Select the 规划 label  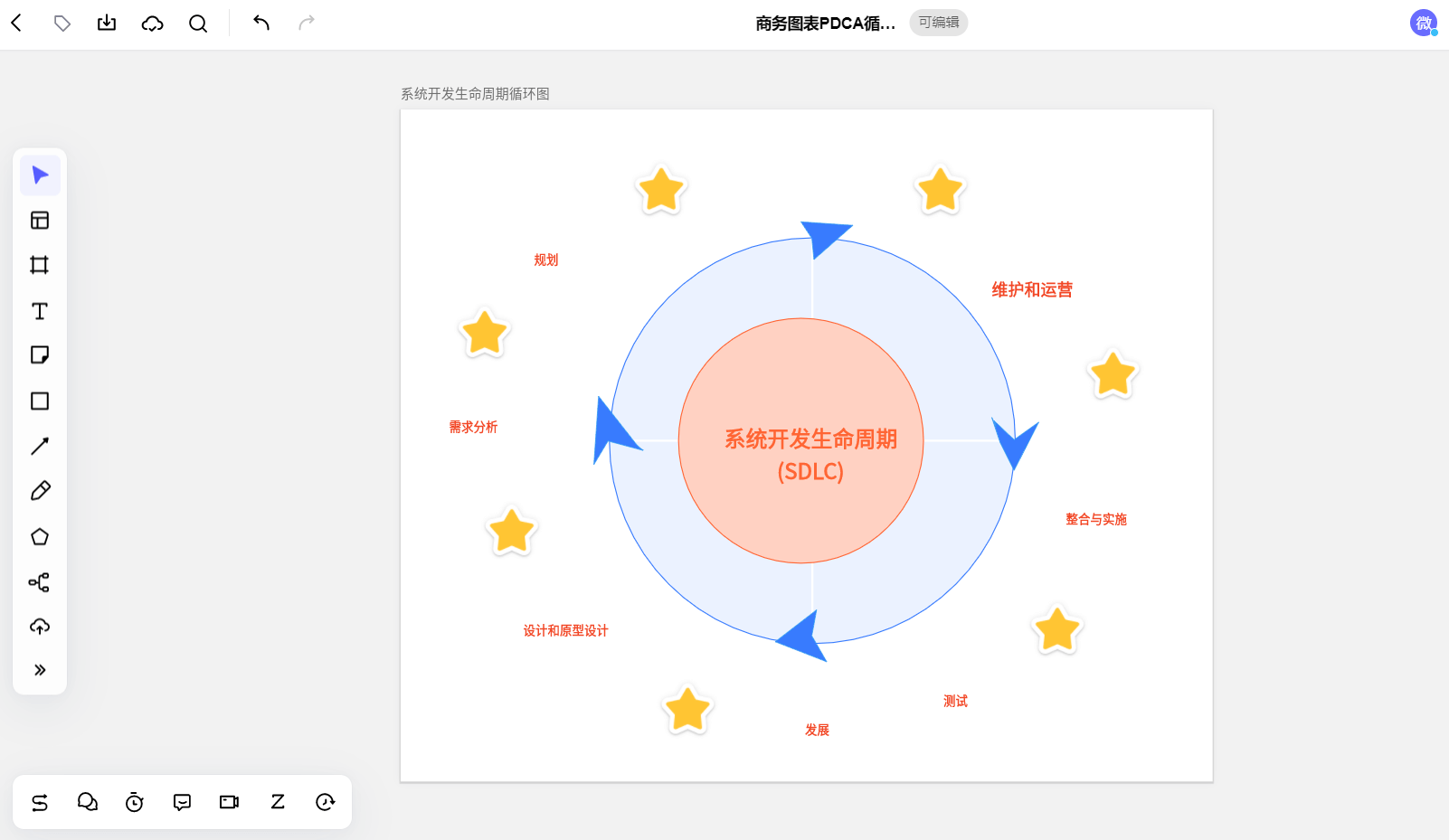(546, 260)
